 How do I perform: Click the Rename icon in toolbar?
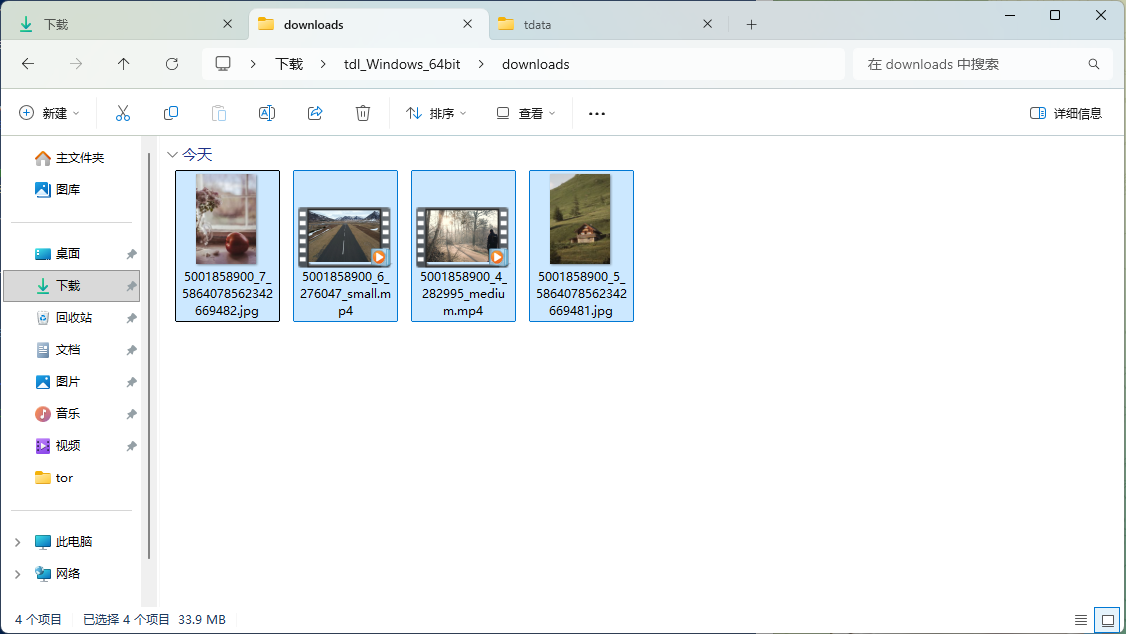pyautogui.click(x=267, y=114)
